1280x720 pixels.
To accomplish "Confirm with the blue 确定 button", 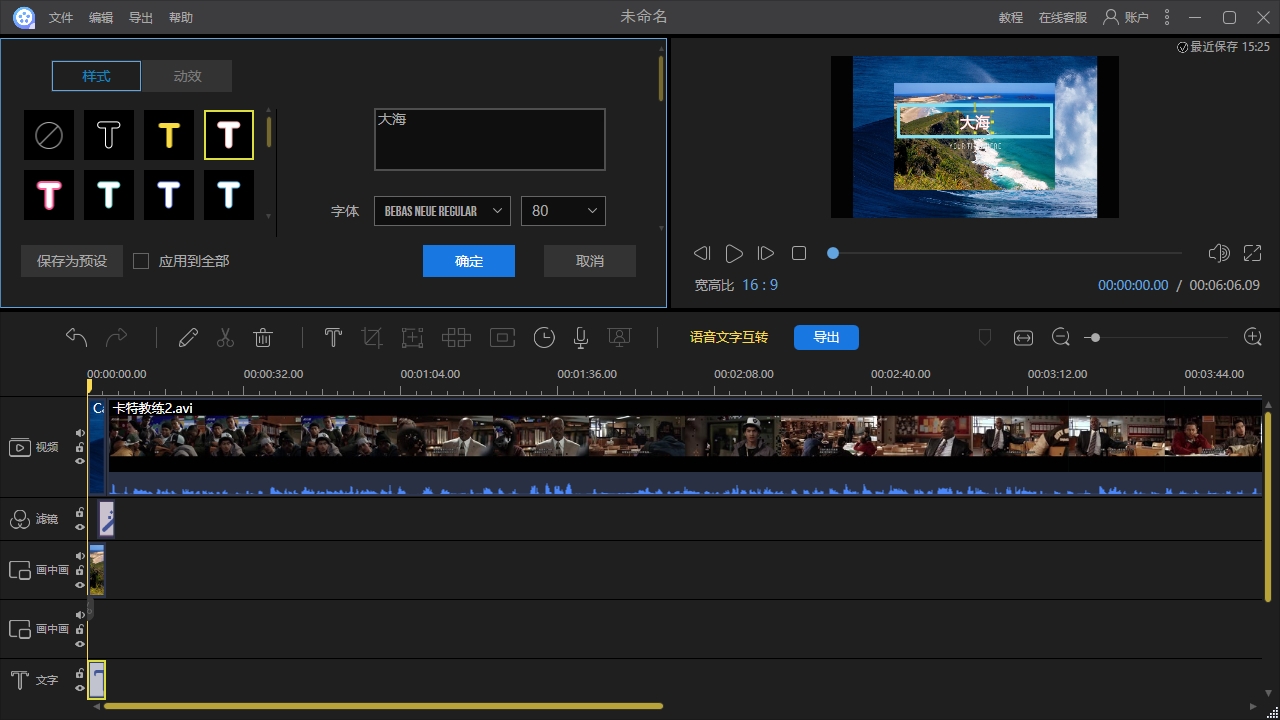I will [x=469, y=261].
